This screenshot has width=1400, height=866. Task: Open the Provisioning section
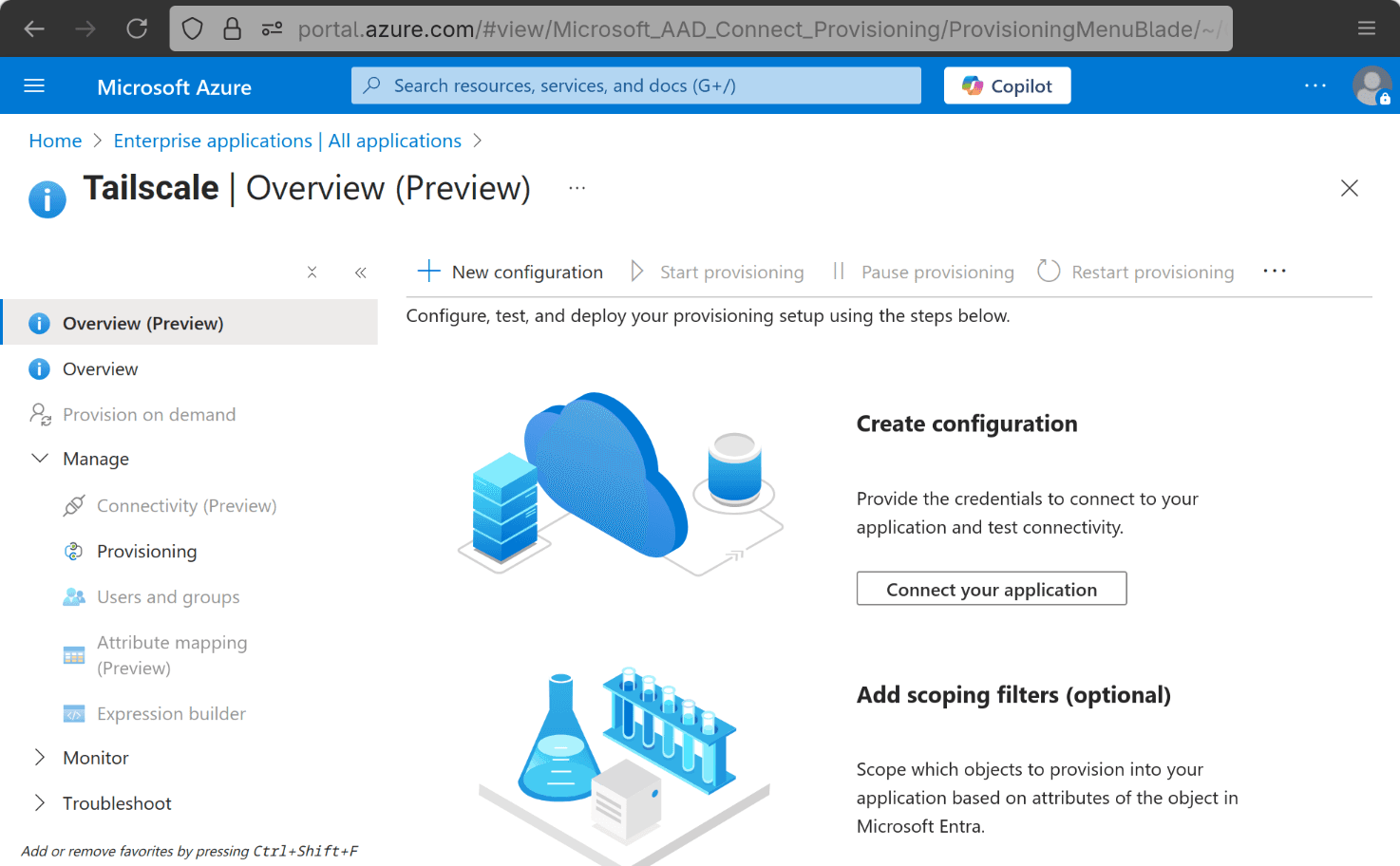(144, 551)
